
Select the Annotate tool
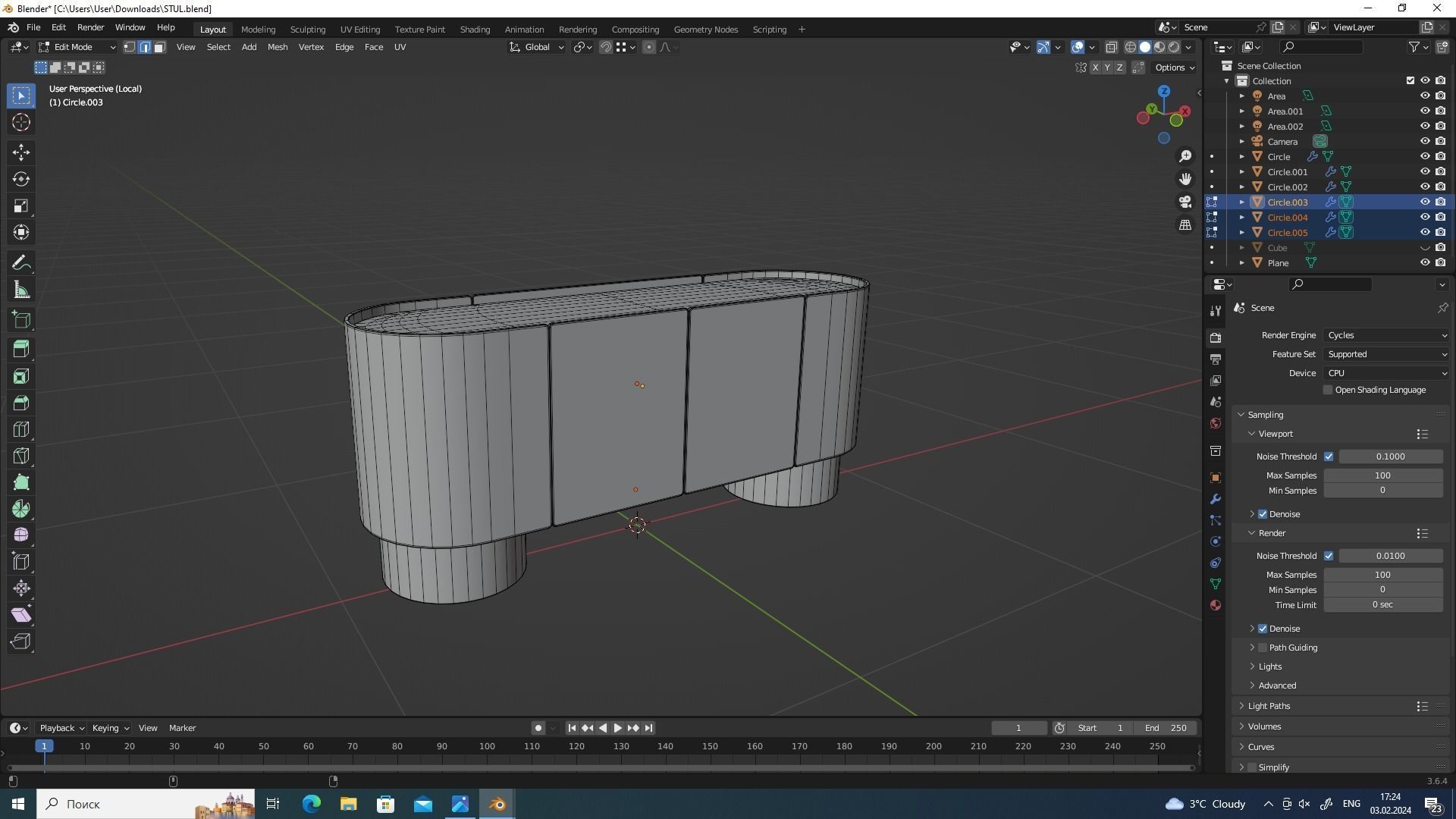(x=21, y=263)
